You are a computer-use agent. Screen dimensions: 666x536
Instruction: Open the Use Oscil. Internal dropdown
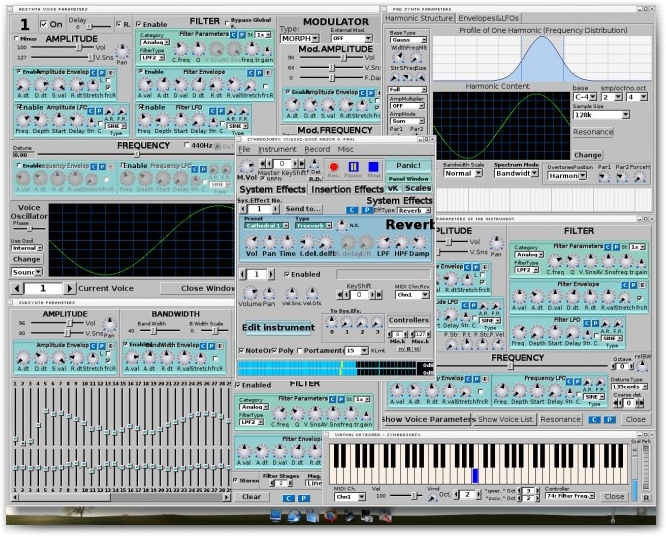coord(27,248)
